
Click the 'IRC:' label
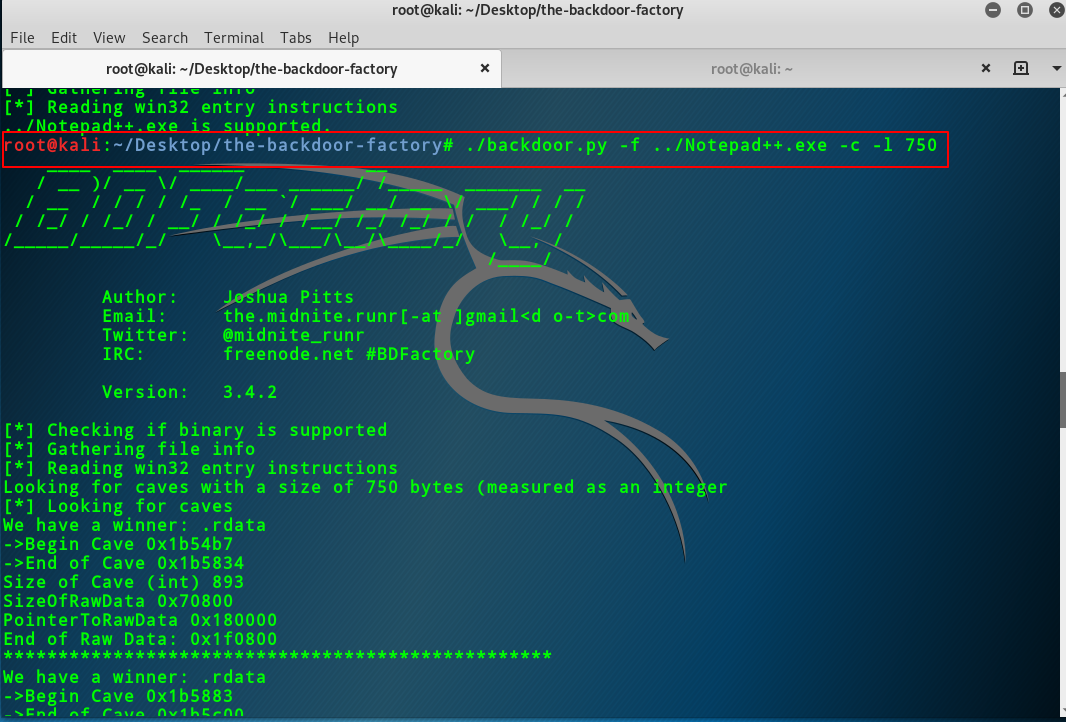[x=124, y=354]
